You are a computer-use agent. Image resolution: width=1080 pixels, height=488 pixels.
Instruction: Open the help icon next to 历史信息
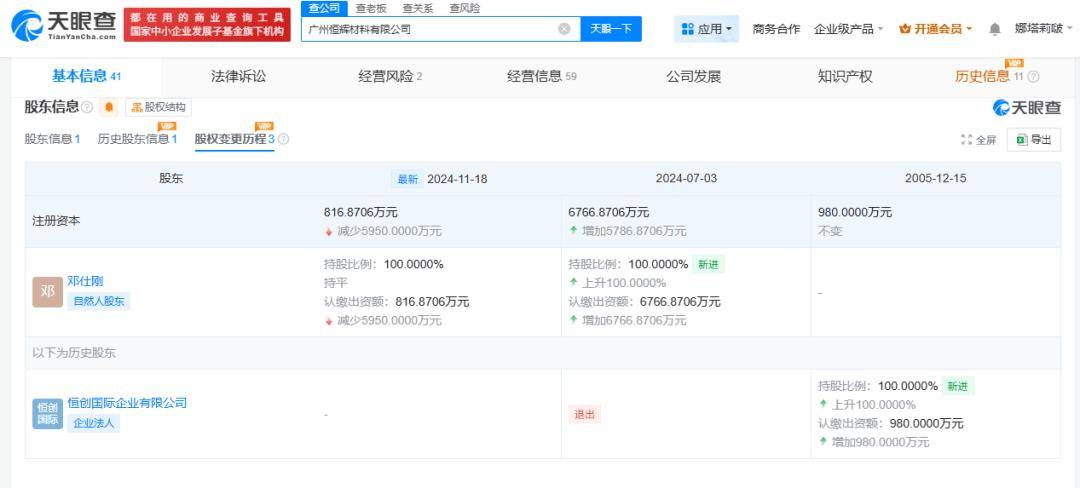click(x=1032, y=77)
